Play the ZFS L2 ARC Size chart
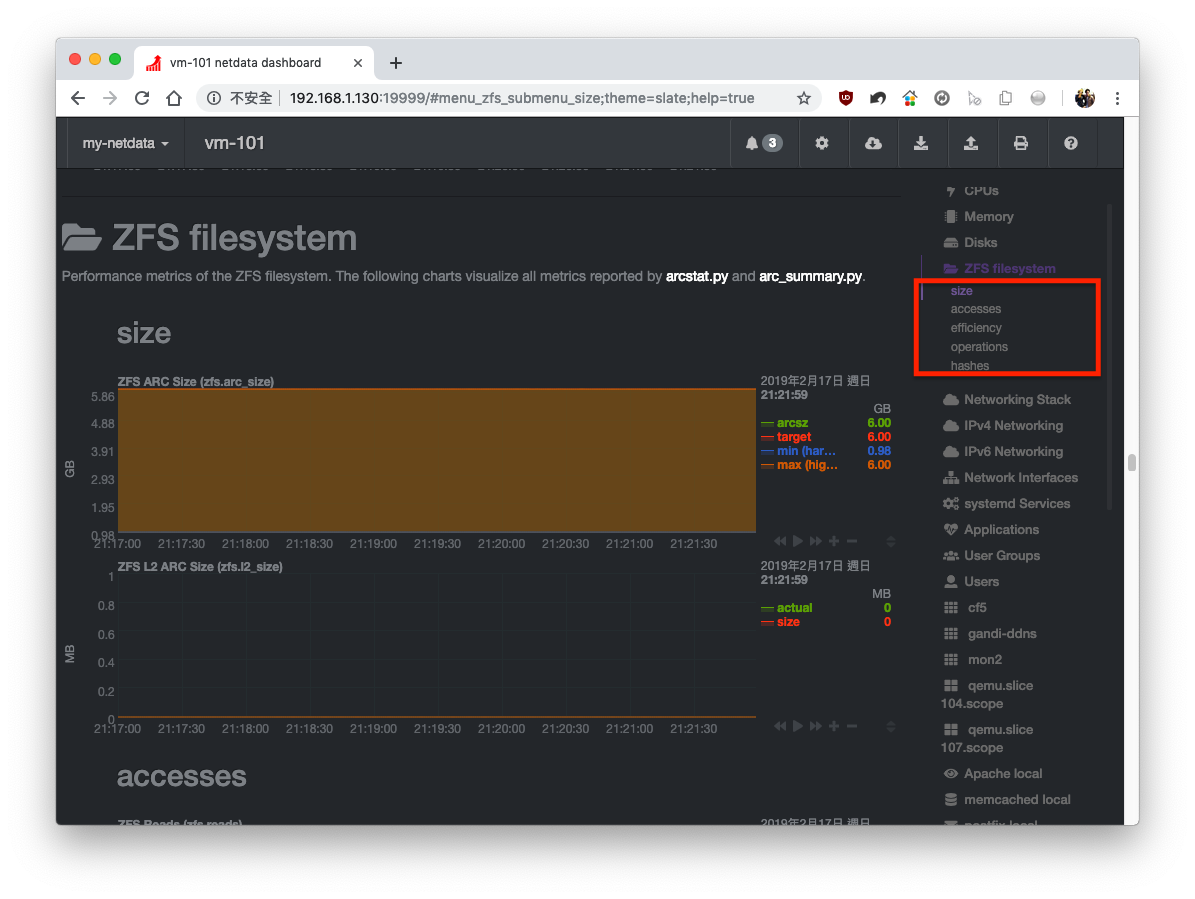 coord(798,726)
